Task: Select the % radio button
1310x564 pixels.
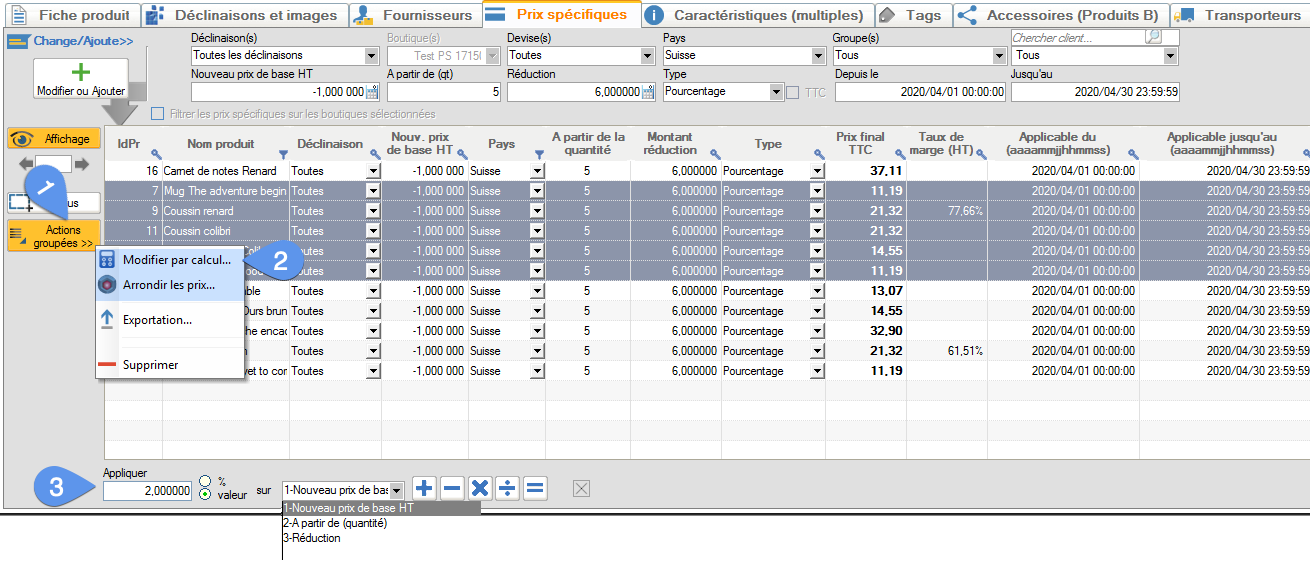Action: coord(205,480)
